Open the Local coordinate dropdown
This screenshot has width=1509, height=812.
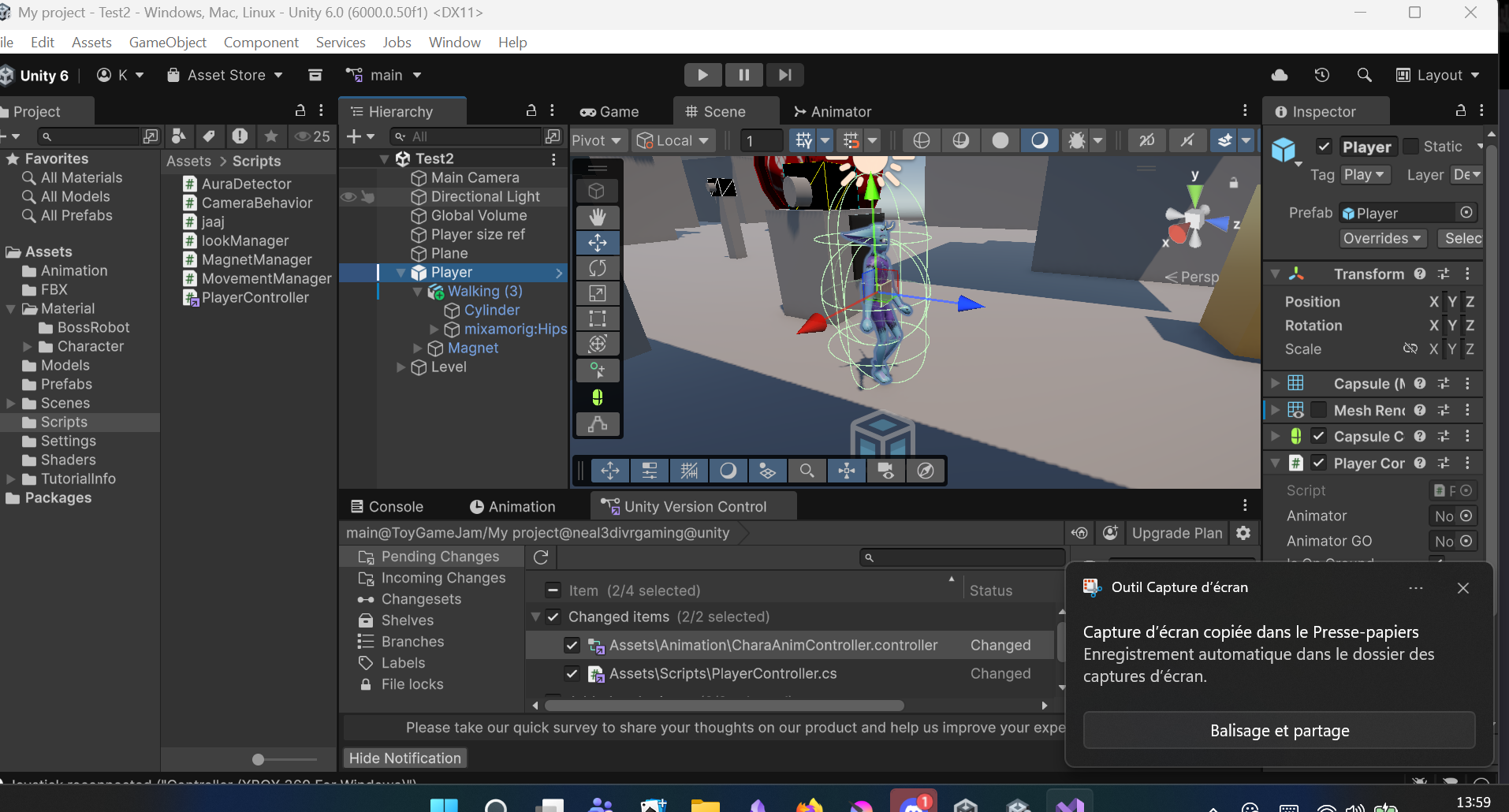[x=673, y=140]
